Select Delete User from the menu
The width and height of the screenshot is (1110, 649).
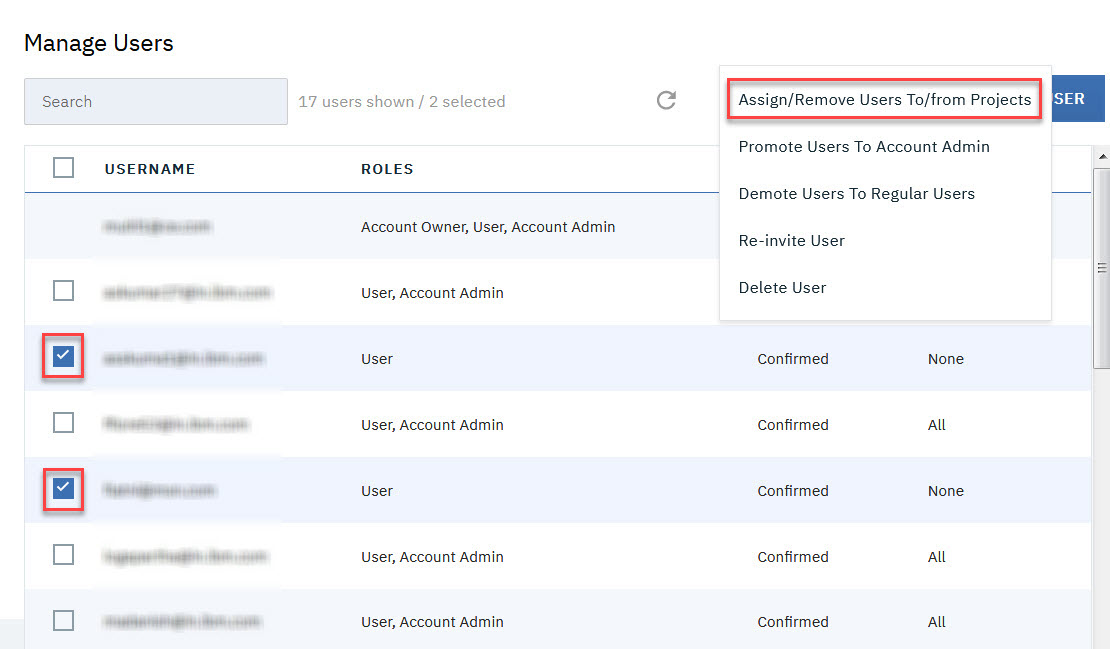tap(782, 288)
